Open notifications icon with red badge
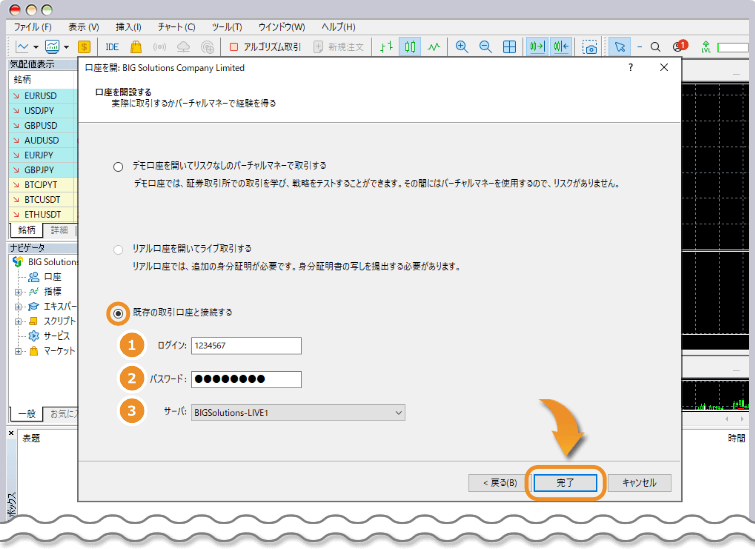Viewport: 755px width, 549px height. 680,46
